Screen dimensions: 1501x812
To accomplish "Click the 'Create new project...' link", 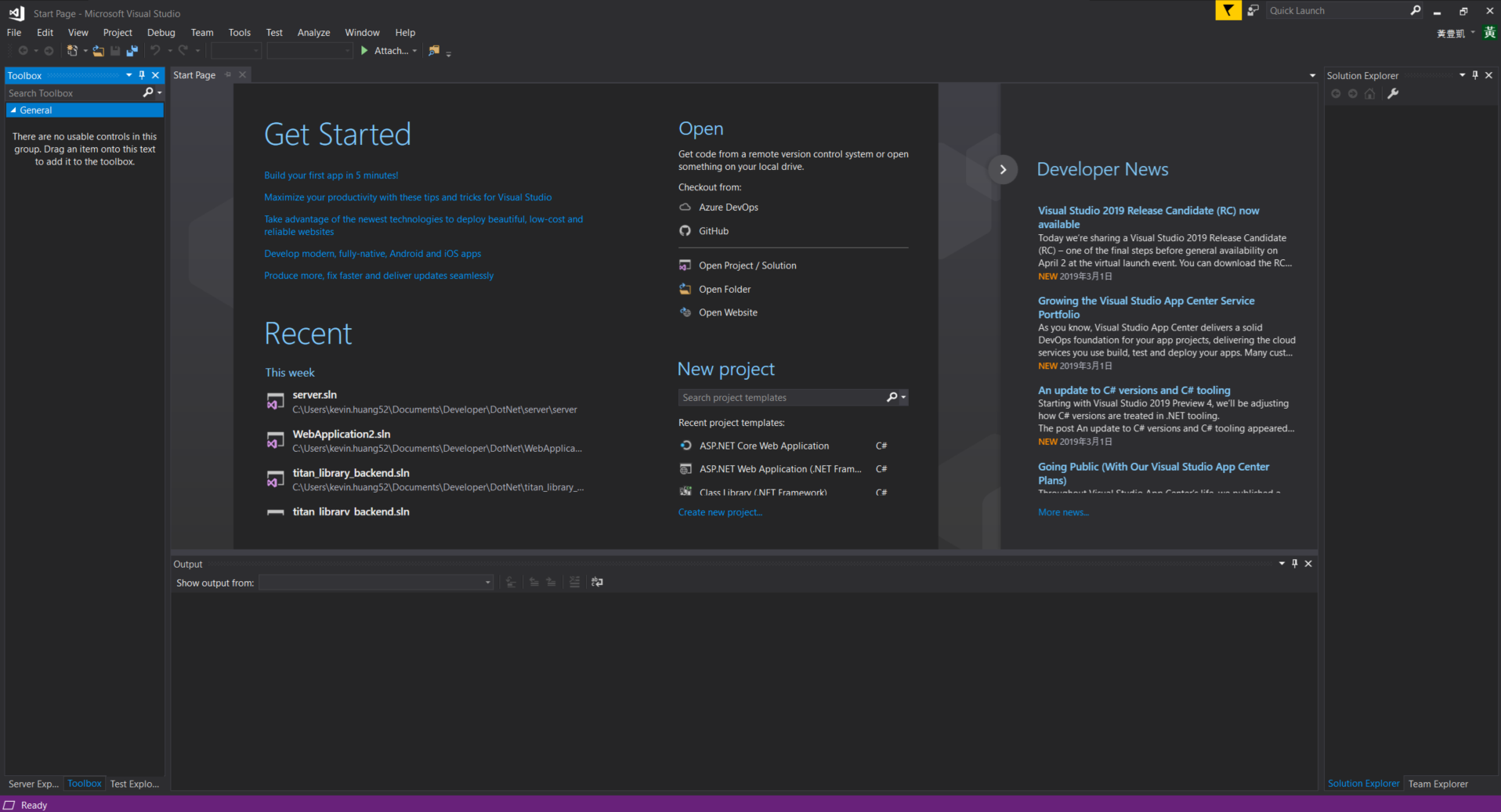I will (x=720, y=512).
